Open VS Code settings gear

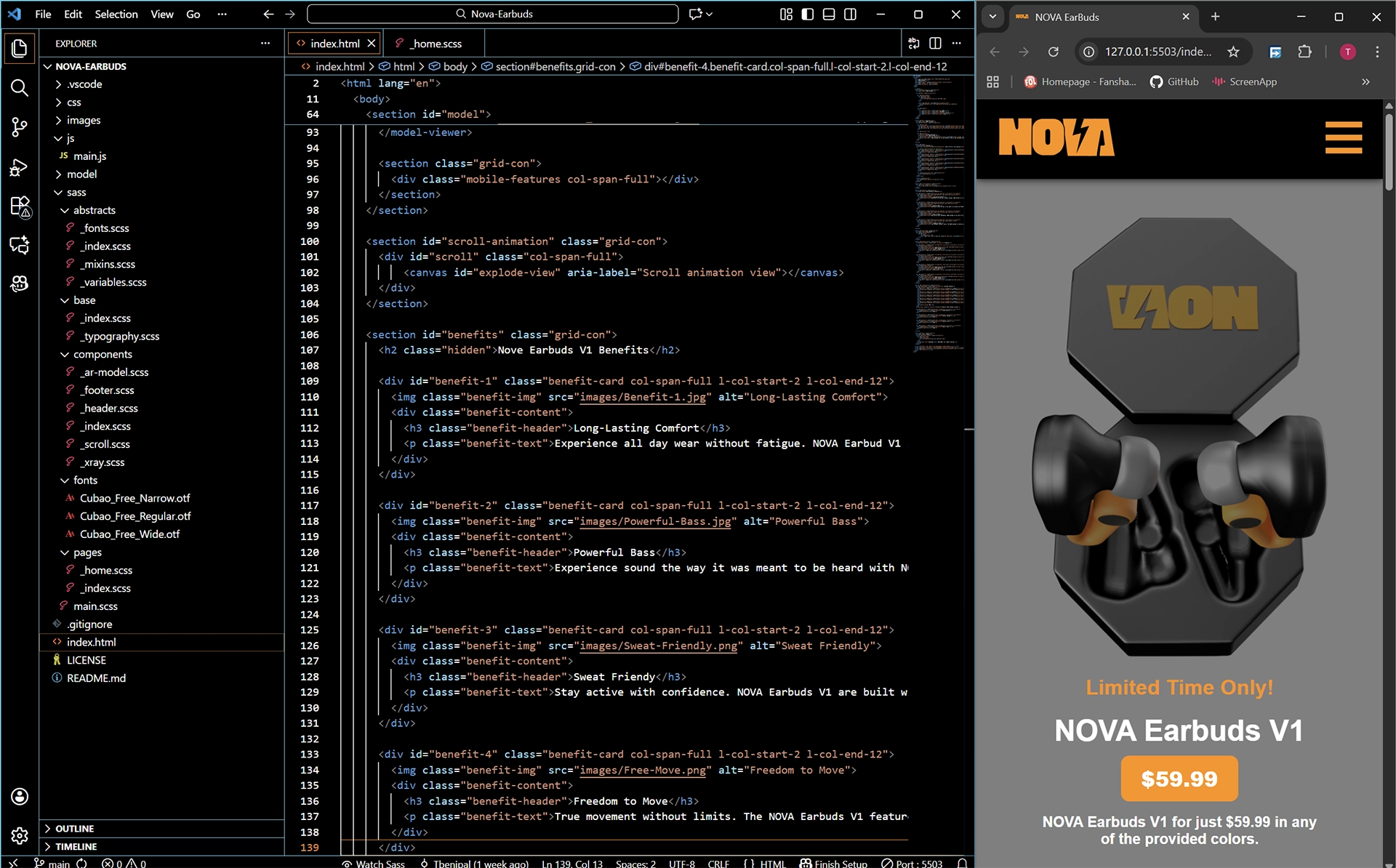click(20, 836)
